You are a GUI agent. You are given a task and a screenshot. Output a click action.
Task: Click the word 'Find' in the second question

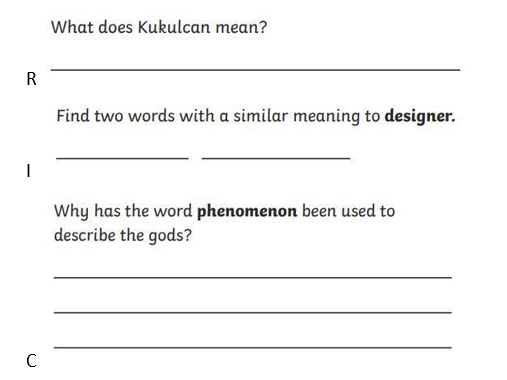point(73,116)
